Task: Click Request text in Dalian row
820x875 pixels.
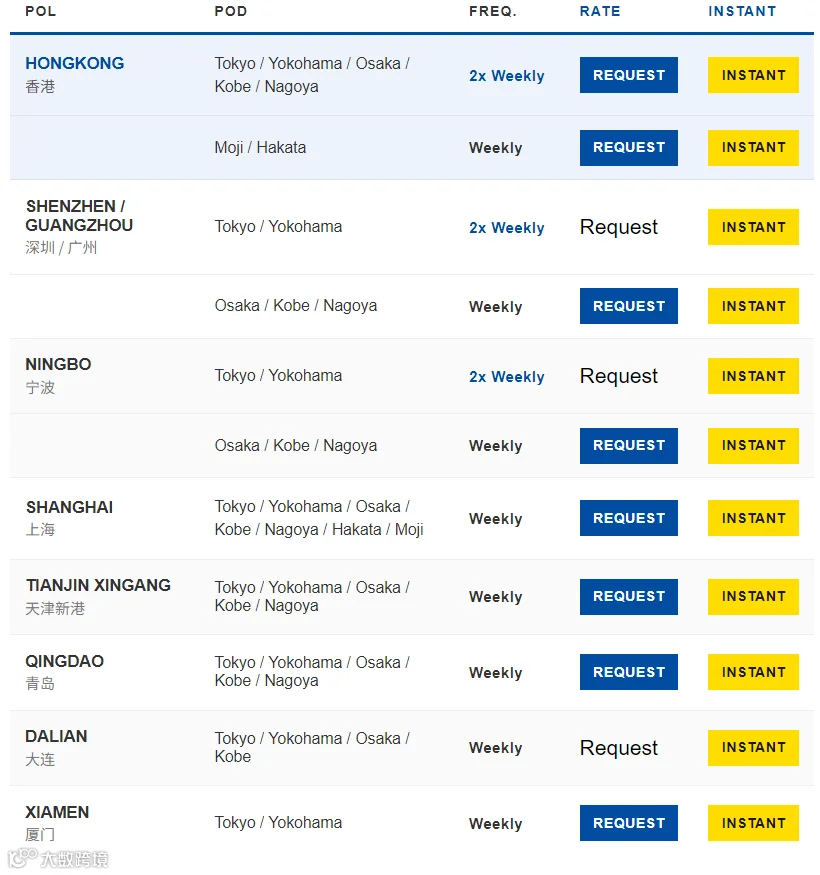Action: click(618, 748)
